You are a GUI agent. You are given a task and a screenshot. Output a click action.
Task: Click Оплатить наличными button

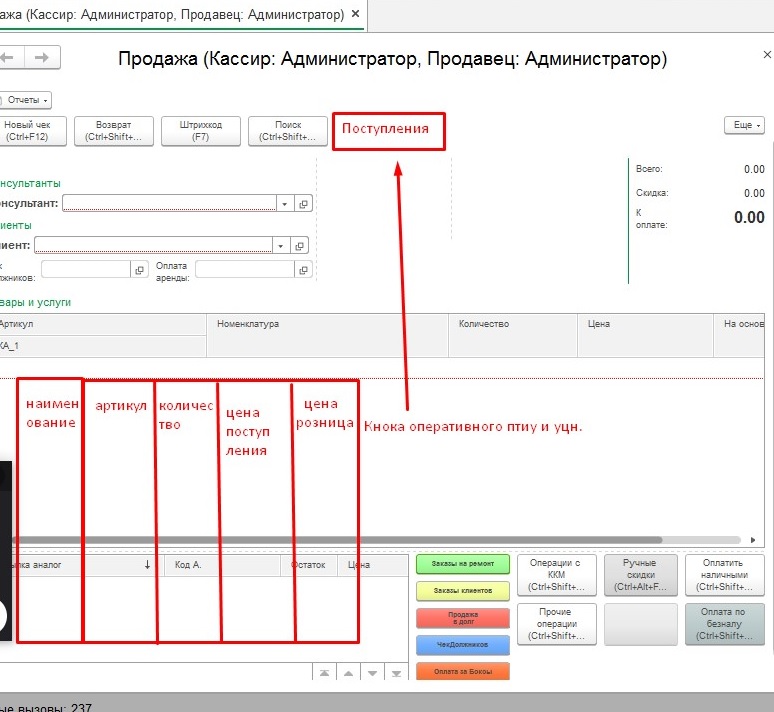point(725,575)
